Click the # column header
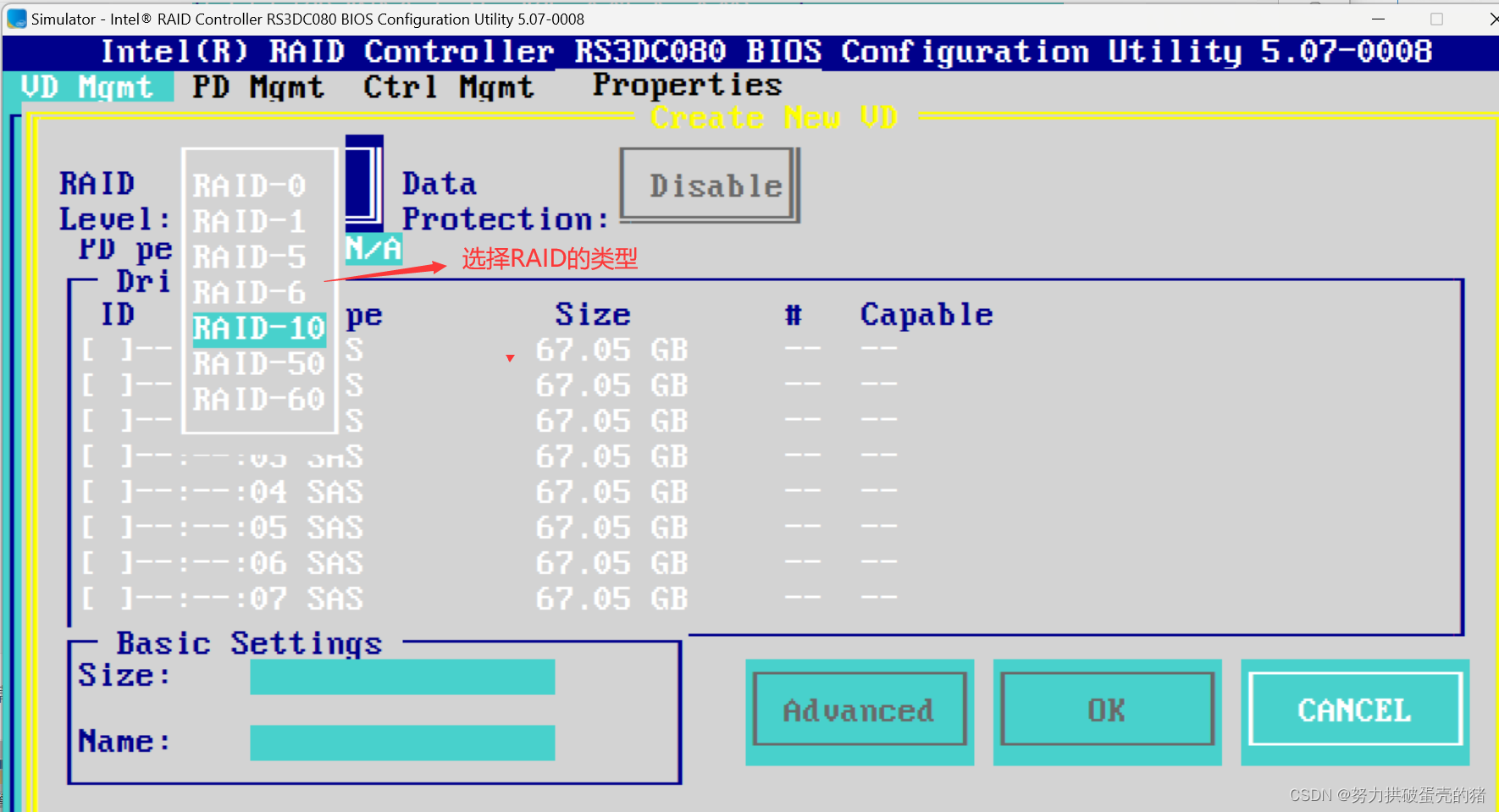The image size is (1499, 812). [794, 315]
